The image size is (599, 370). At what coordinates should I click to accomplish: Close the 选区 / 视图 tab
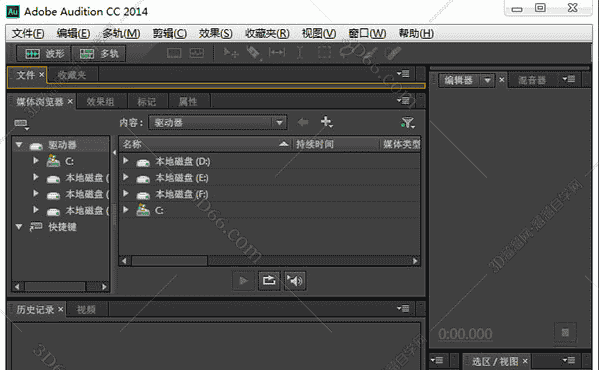point(525,361)
